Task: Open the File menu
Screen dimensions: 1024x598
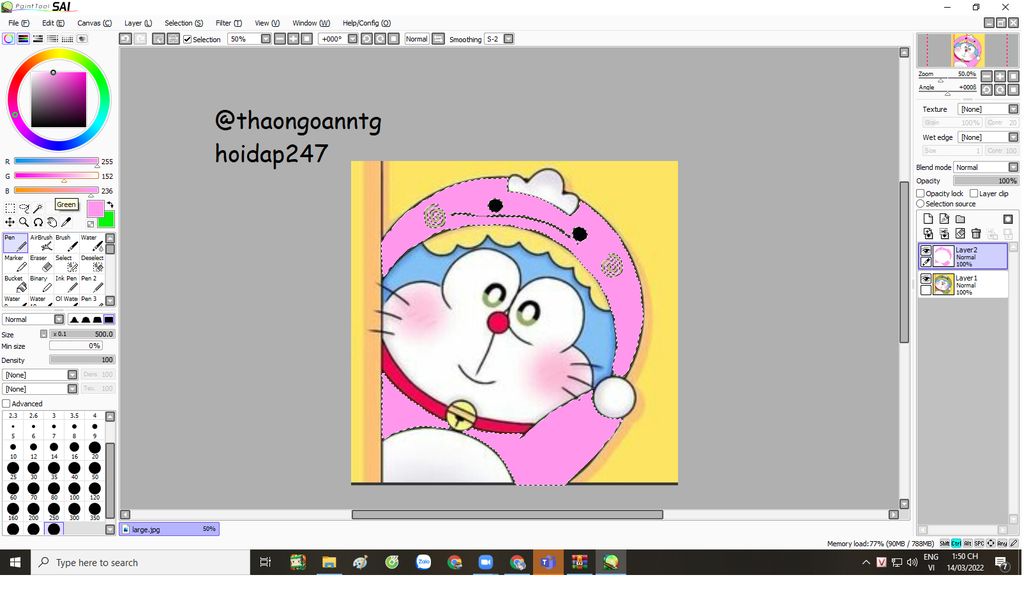Action: coord(18,23)
